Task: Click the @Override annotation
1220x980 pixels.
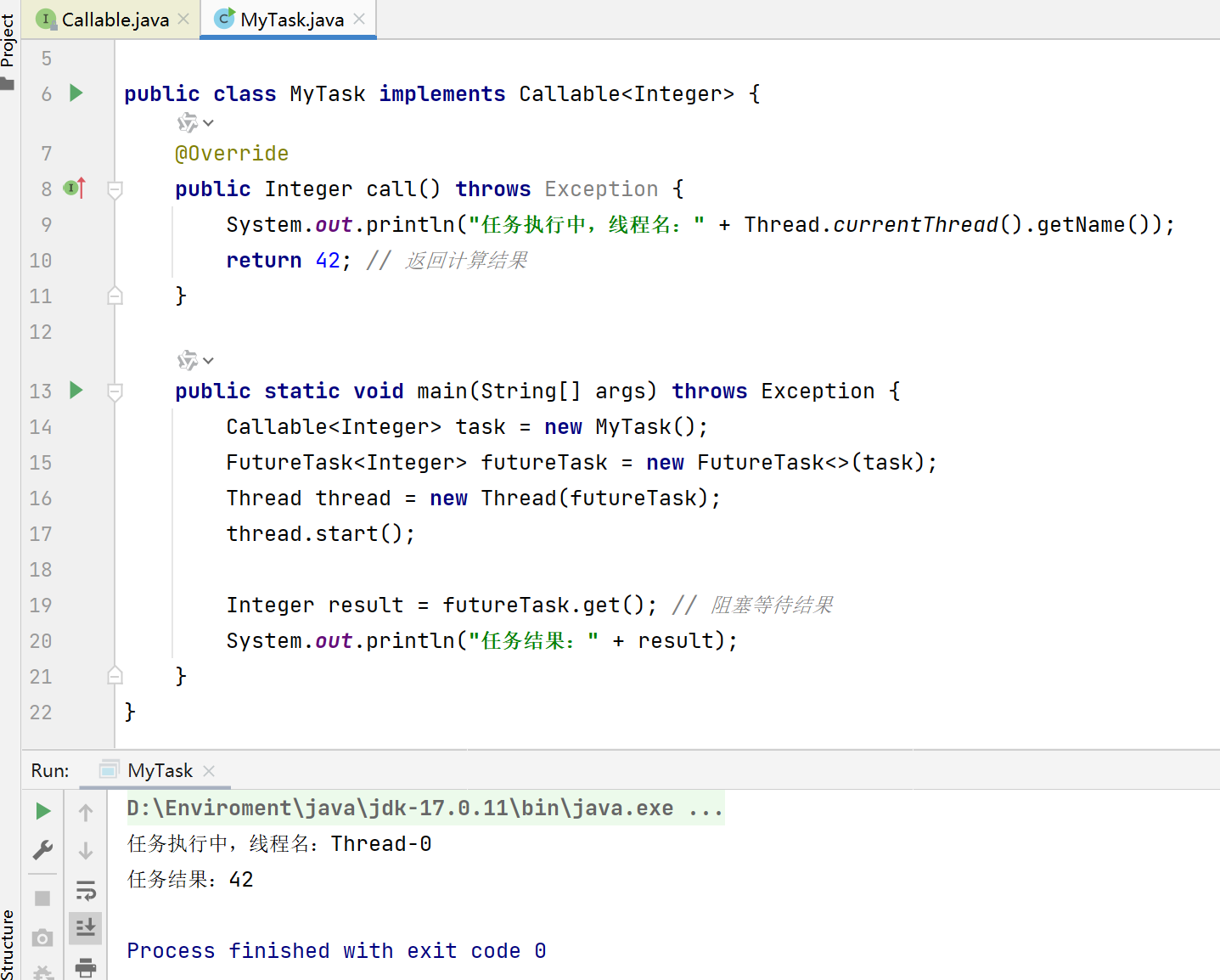Action: coord(232,153)
